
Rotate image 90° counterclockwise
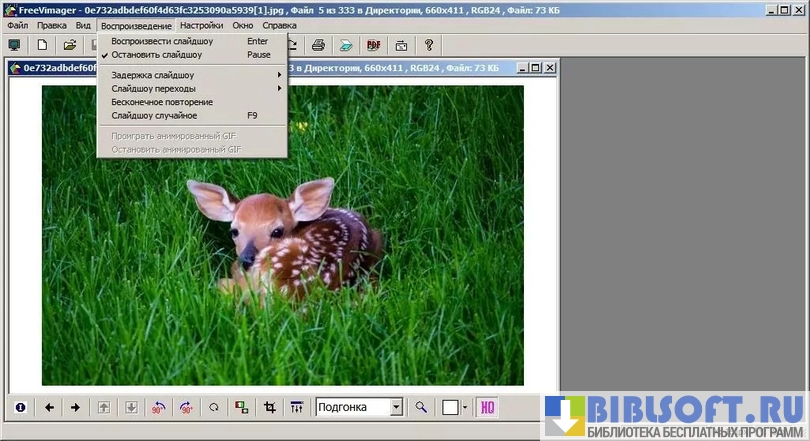pyautogui.click(x=158, y=407)
